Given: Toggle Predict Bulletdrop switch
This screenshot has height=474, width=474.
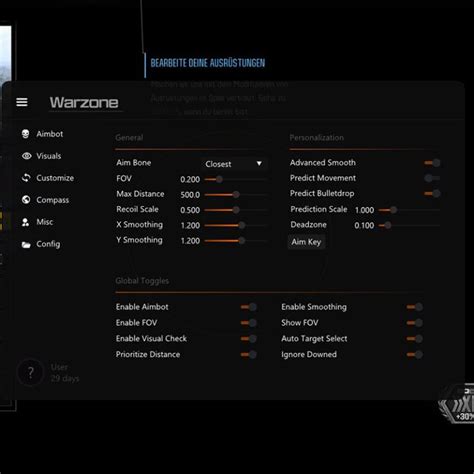Looking at the screenshot, I should click(x=432, y=193).
